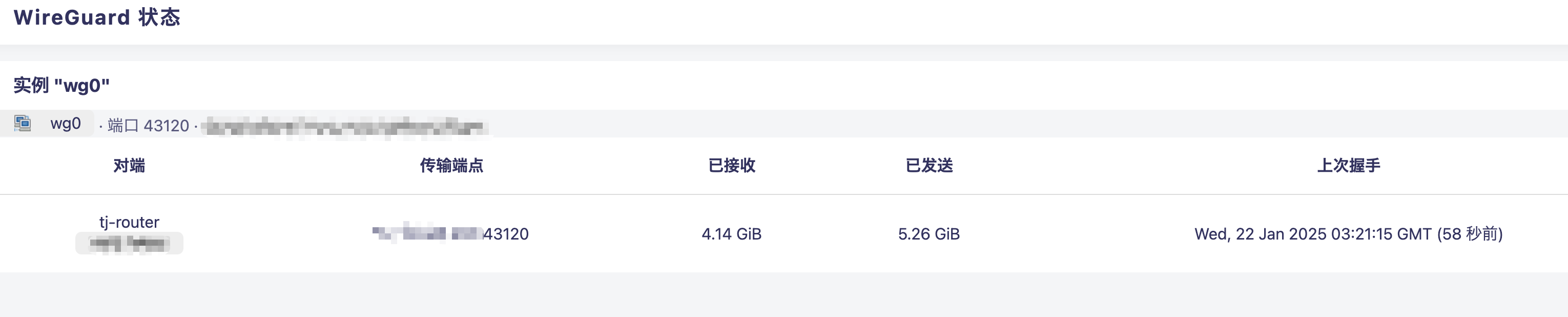Click the 4.14 GiB received value
Screen dimensions: 1568x317
click(x=732, y=234)
